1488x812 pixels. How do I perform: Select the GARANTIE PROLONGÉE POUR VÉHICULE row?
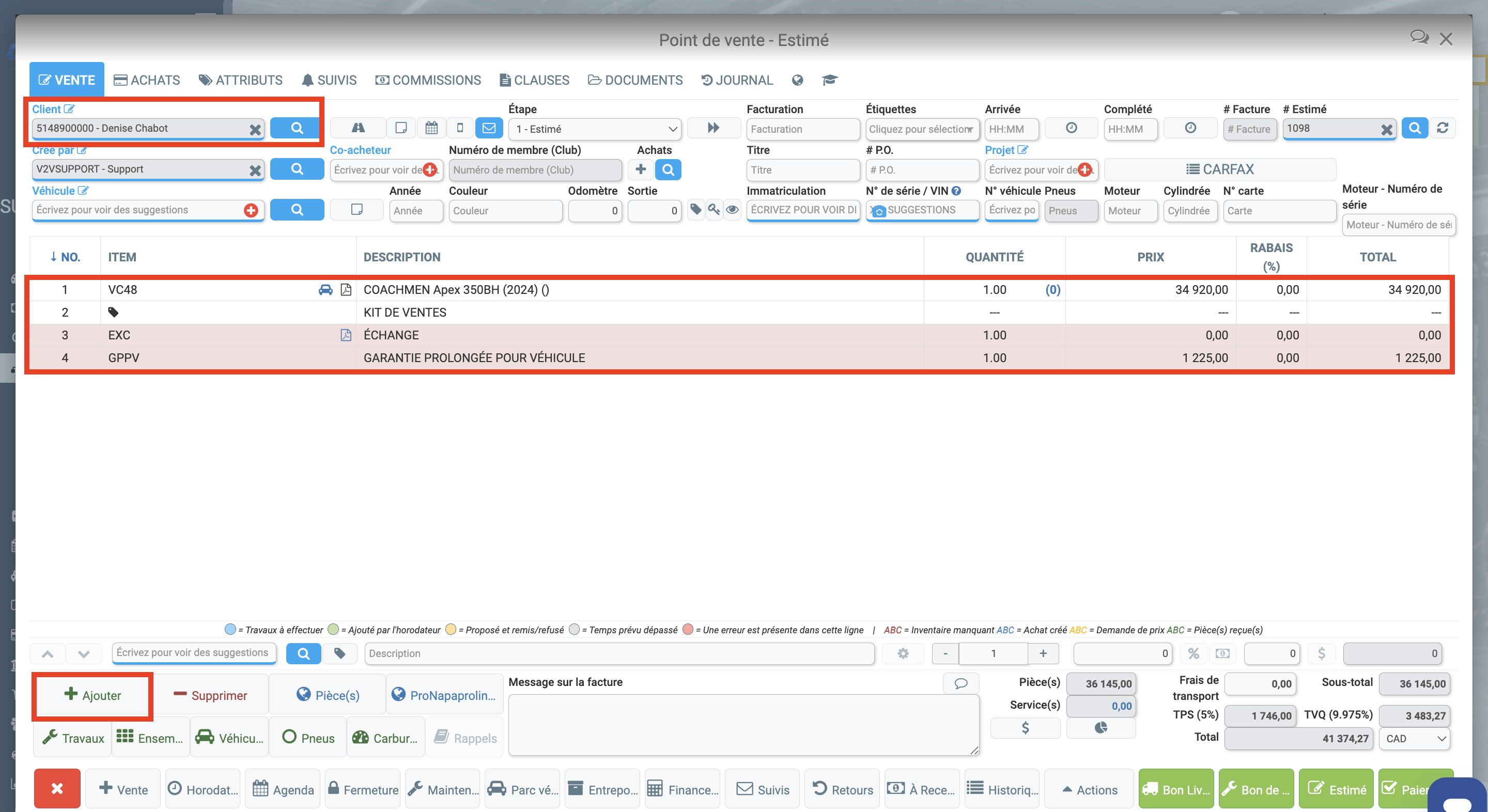[x=739, y=357]
